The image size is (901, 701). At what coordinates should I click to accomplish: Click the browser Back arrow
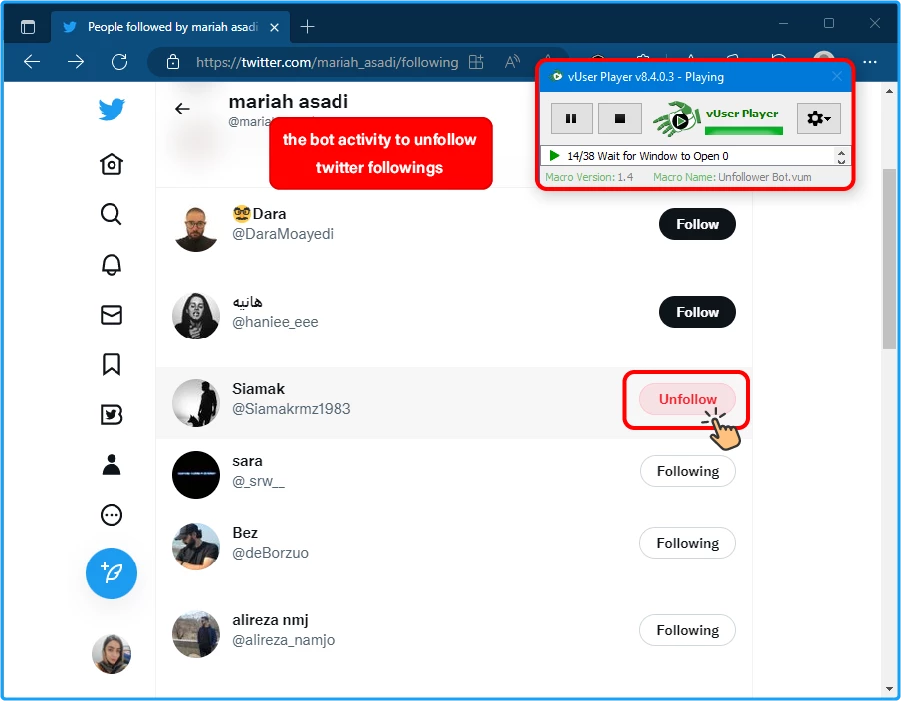pos(32,61)
